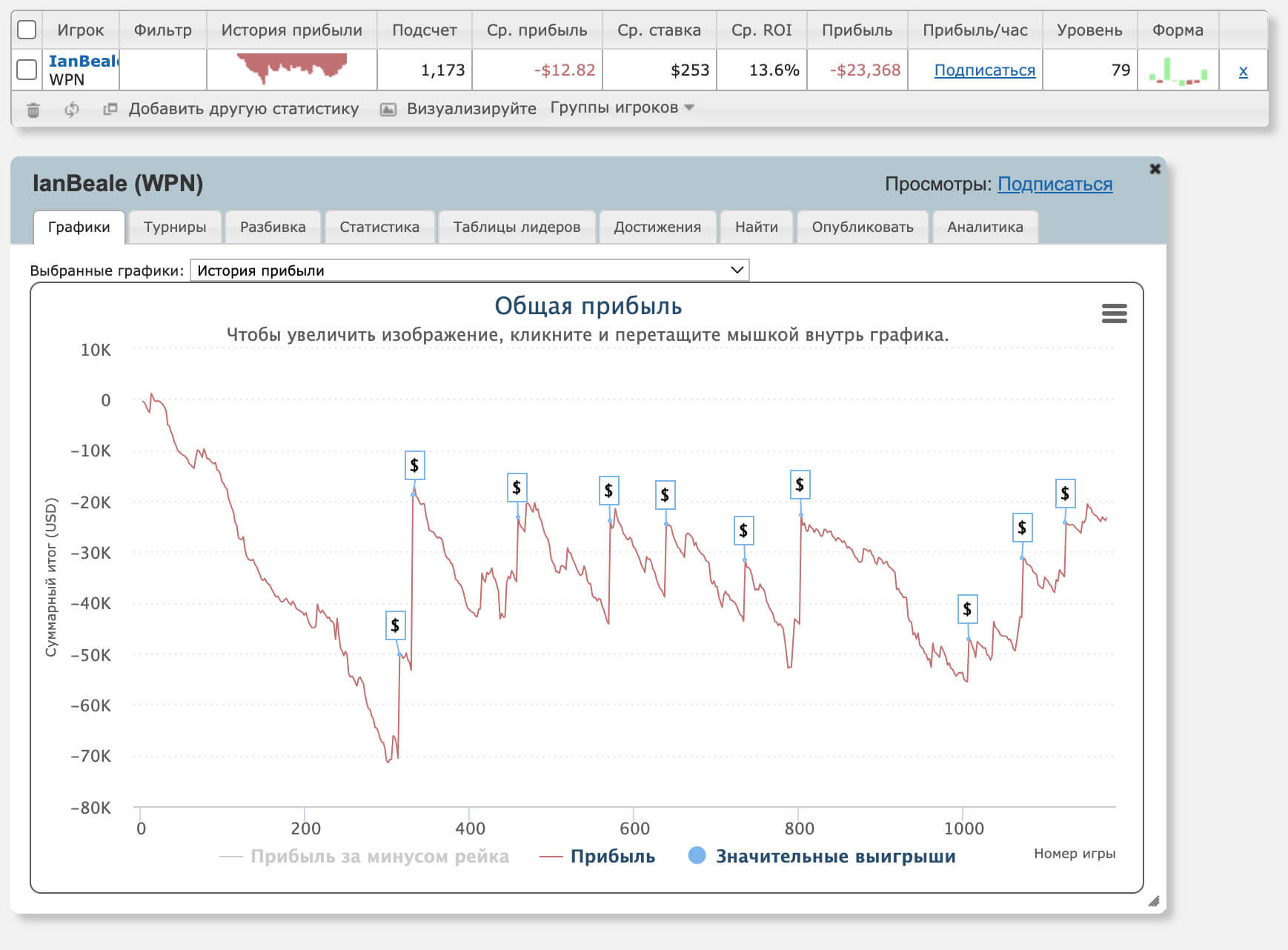The image size is (1288, 950).
Task: Close the IanBeale panel with X icon
Action: (1155, 169)
